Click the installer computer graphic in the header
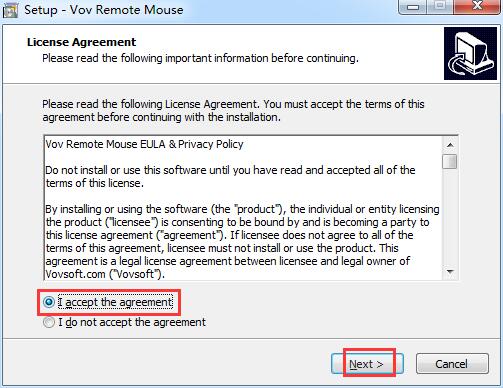The image size is (503, 388). pyautogui.click(x=470, y=54)
